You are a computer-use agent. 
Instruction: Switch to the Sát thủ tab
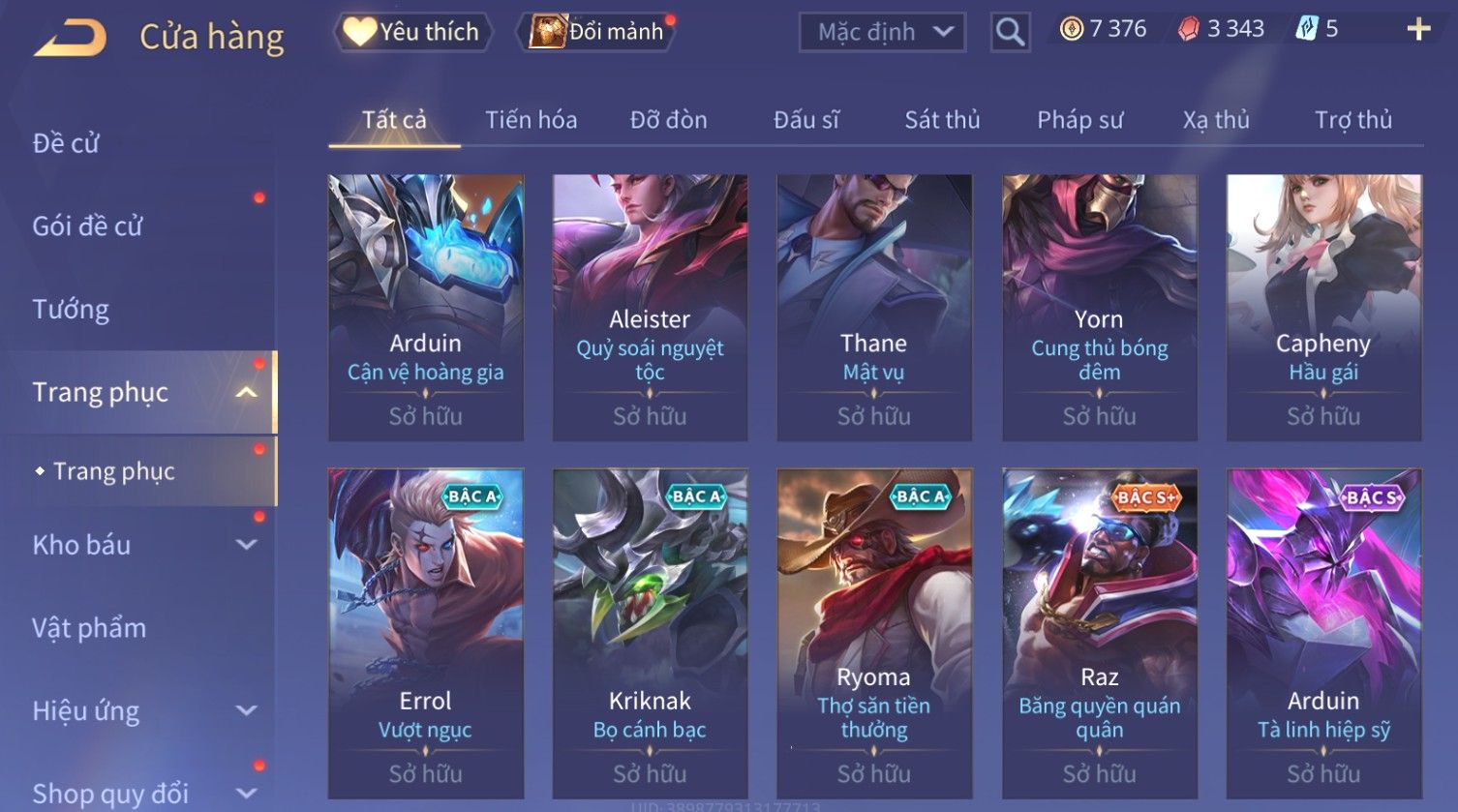point(942,120)
